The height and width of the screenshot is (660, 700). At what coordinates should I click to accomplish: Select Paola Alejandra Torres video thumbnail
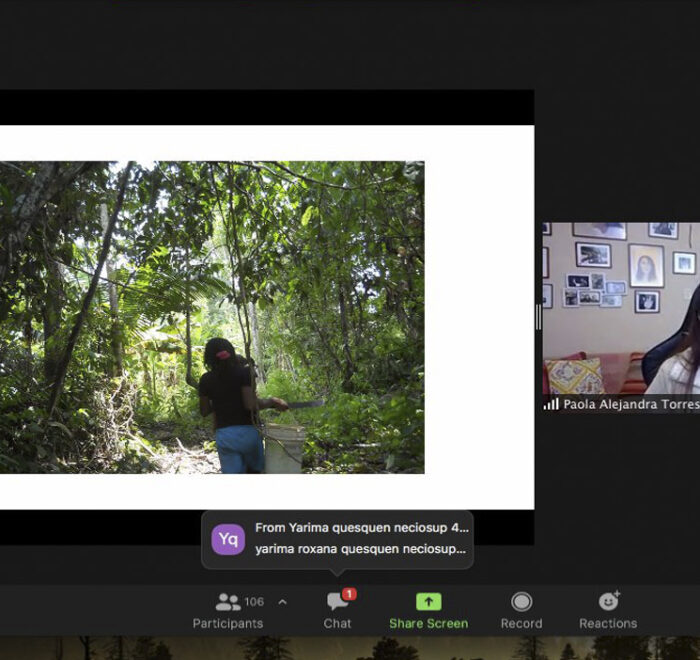point(621,317)
